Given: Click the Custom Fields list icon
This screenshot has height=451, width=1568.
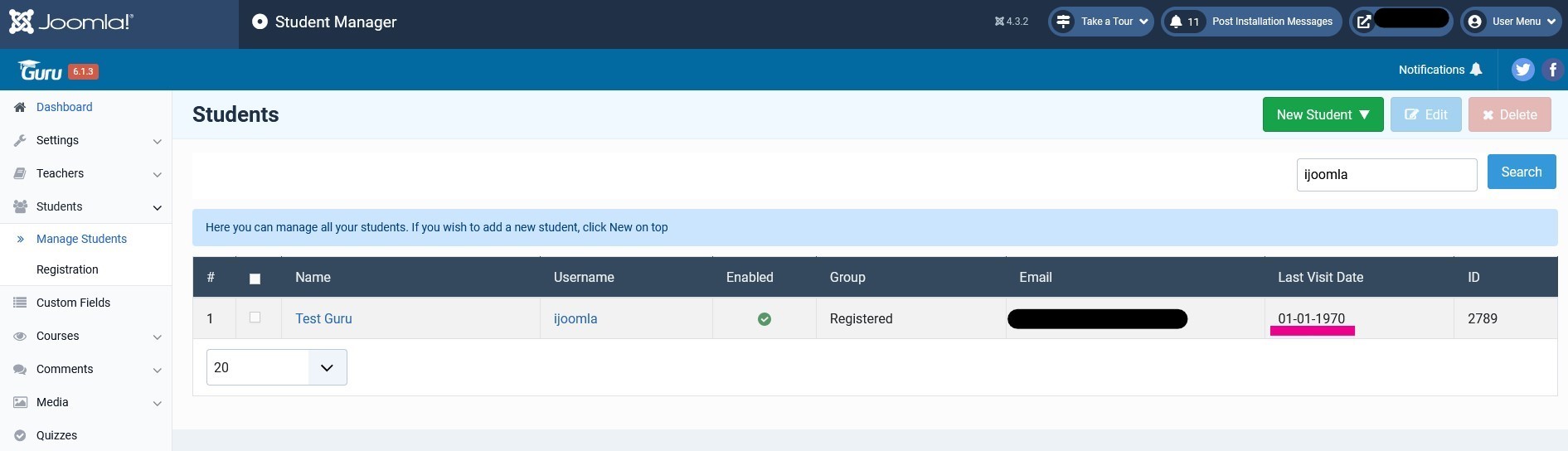Looking at the screenshot, I should (20, 303).
